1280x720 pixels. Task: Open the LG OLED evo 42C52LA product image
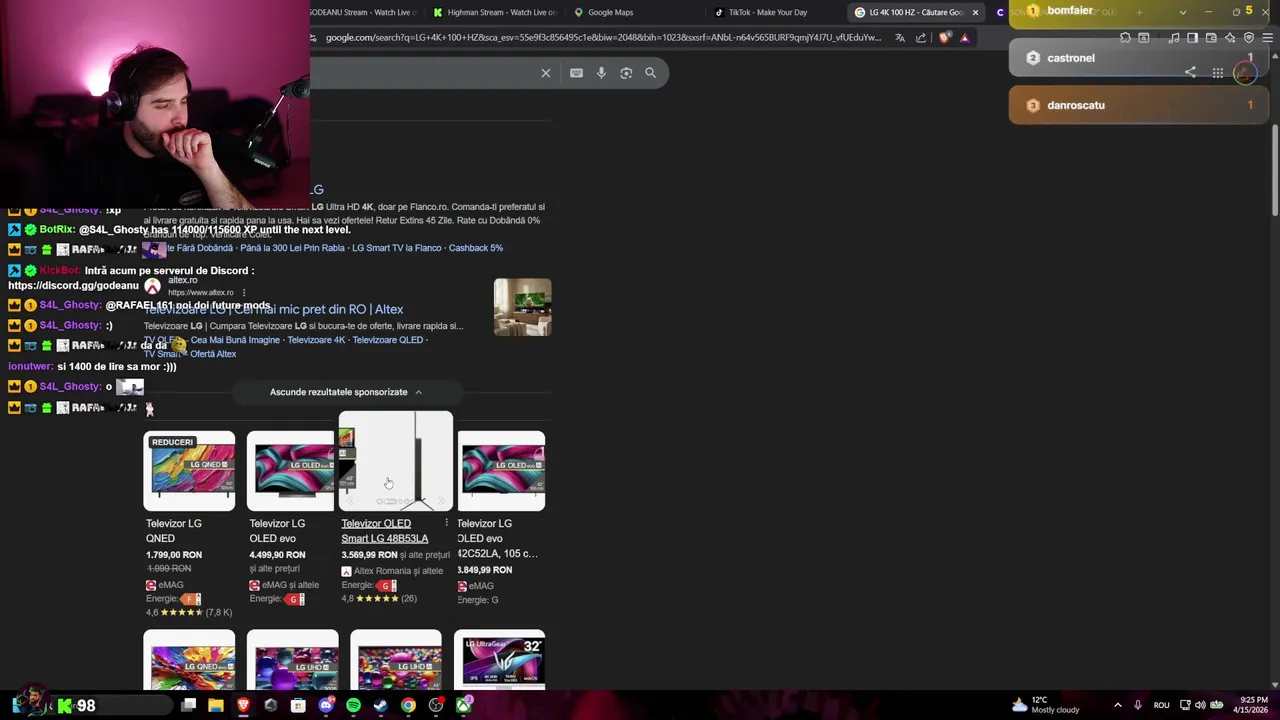[x=501, y=471]
